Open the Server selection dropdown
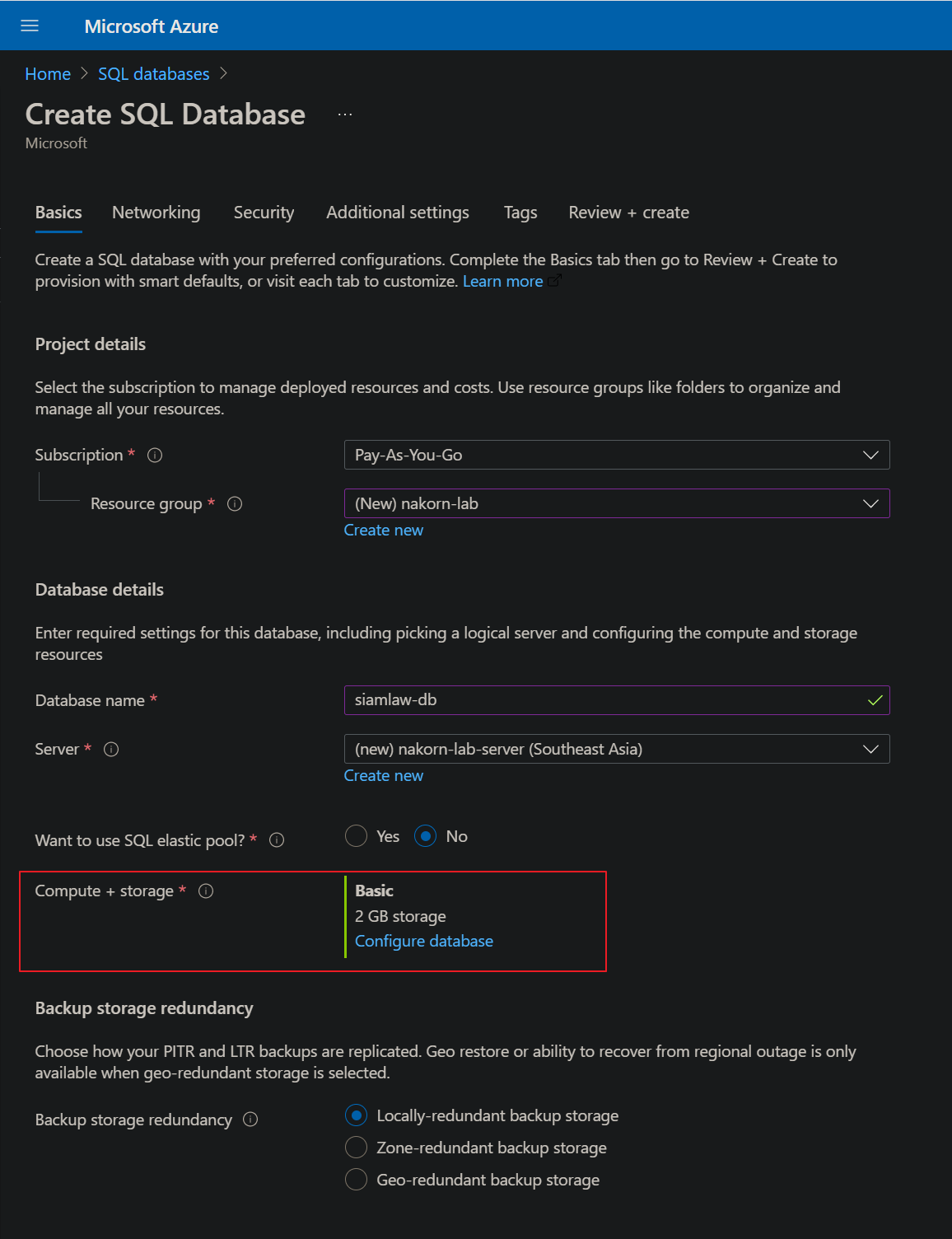Viewport: 952px width, 1239px height. (x=870, y=749)
